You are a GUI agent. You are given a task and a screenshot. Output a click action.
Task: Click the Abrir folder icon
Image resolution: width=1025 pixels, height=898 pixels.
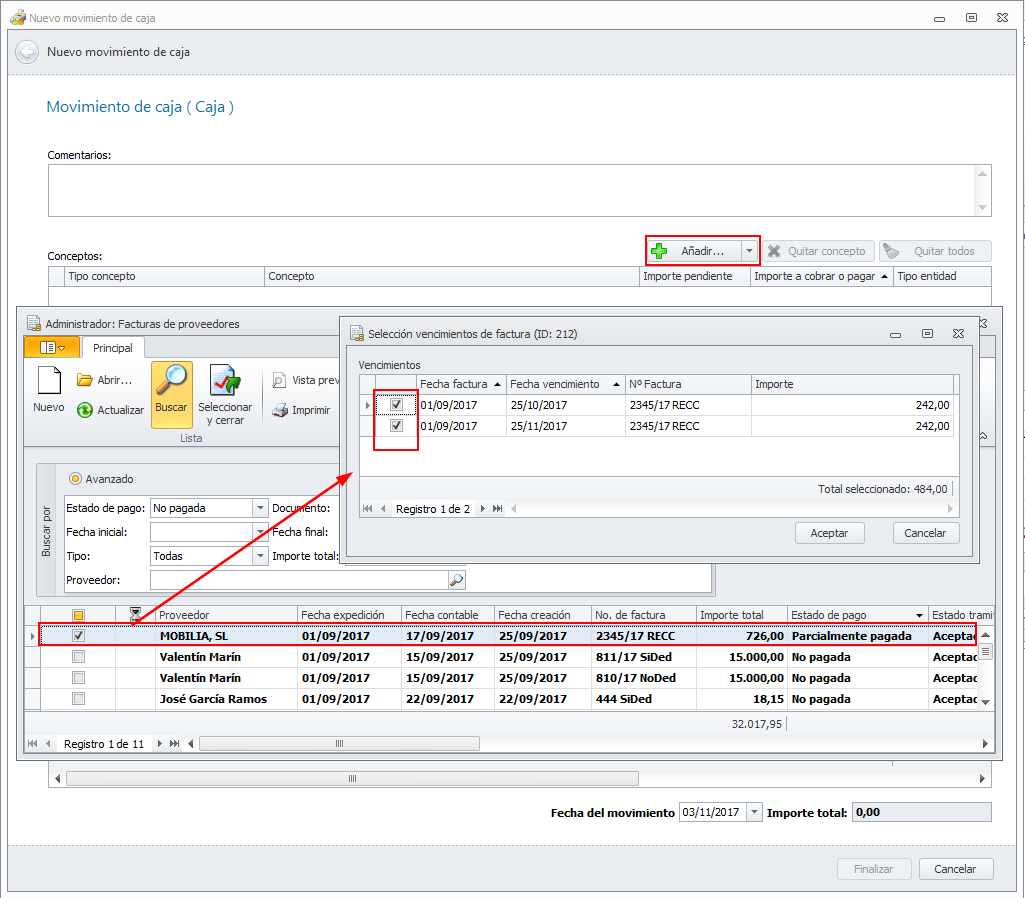[x=85, y=380]
